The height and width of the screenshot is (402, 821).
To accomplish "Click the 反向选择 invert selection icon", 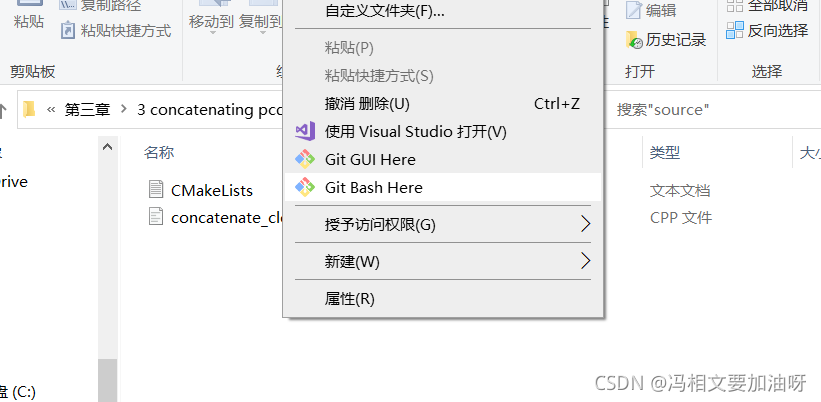I will click(x=735, y=30).
